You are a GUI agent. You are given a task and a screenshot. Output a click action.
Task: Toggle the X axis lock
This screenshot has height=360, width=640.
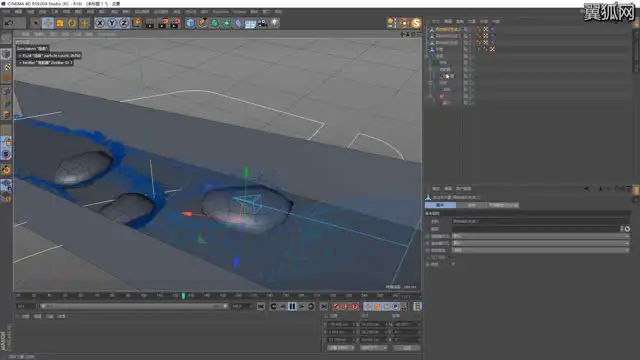click(100, 23)
